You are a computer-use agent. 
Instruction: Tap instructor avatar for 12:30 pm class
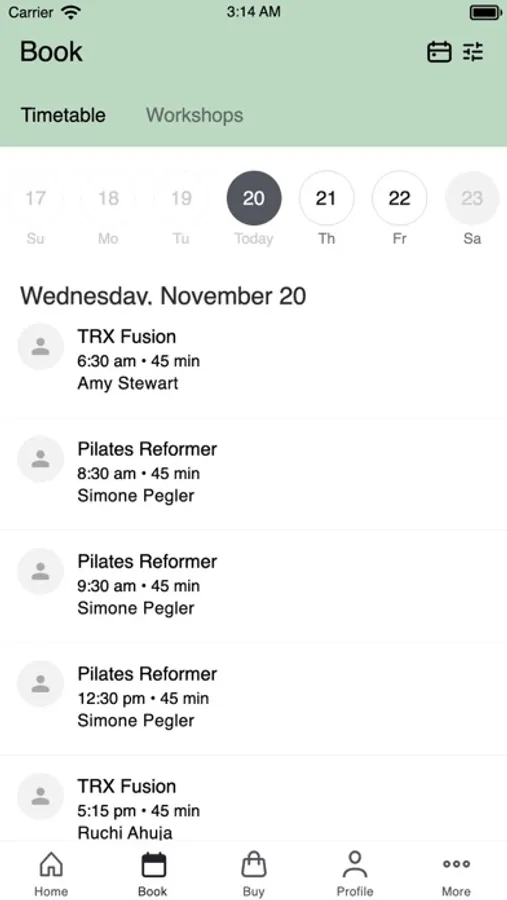pyautogui.click(x=40, y=684)
